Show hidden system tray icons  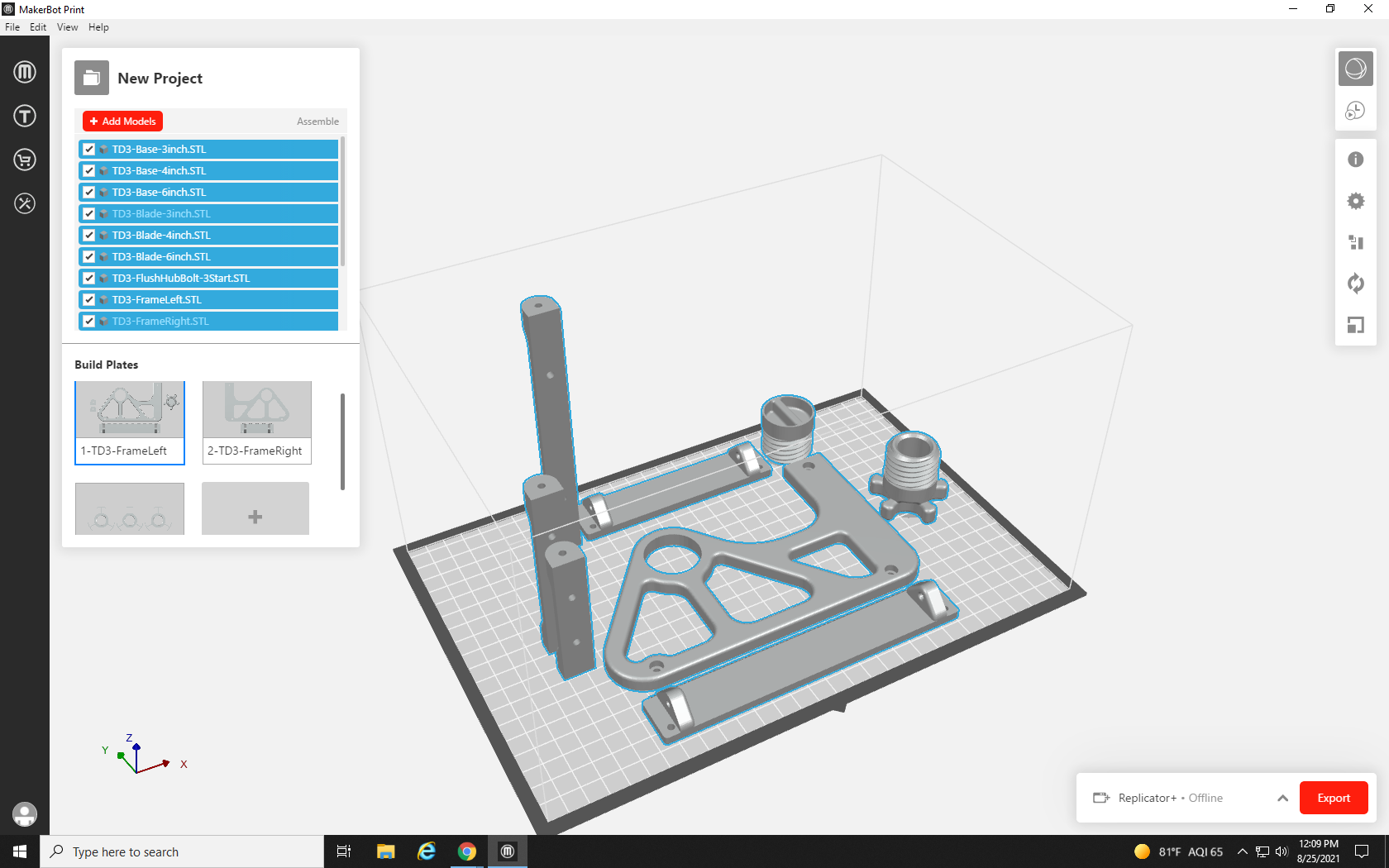1242,851
